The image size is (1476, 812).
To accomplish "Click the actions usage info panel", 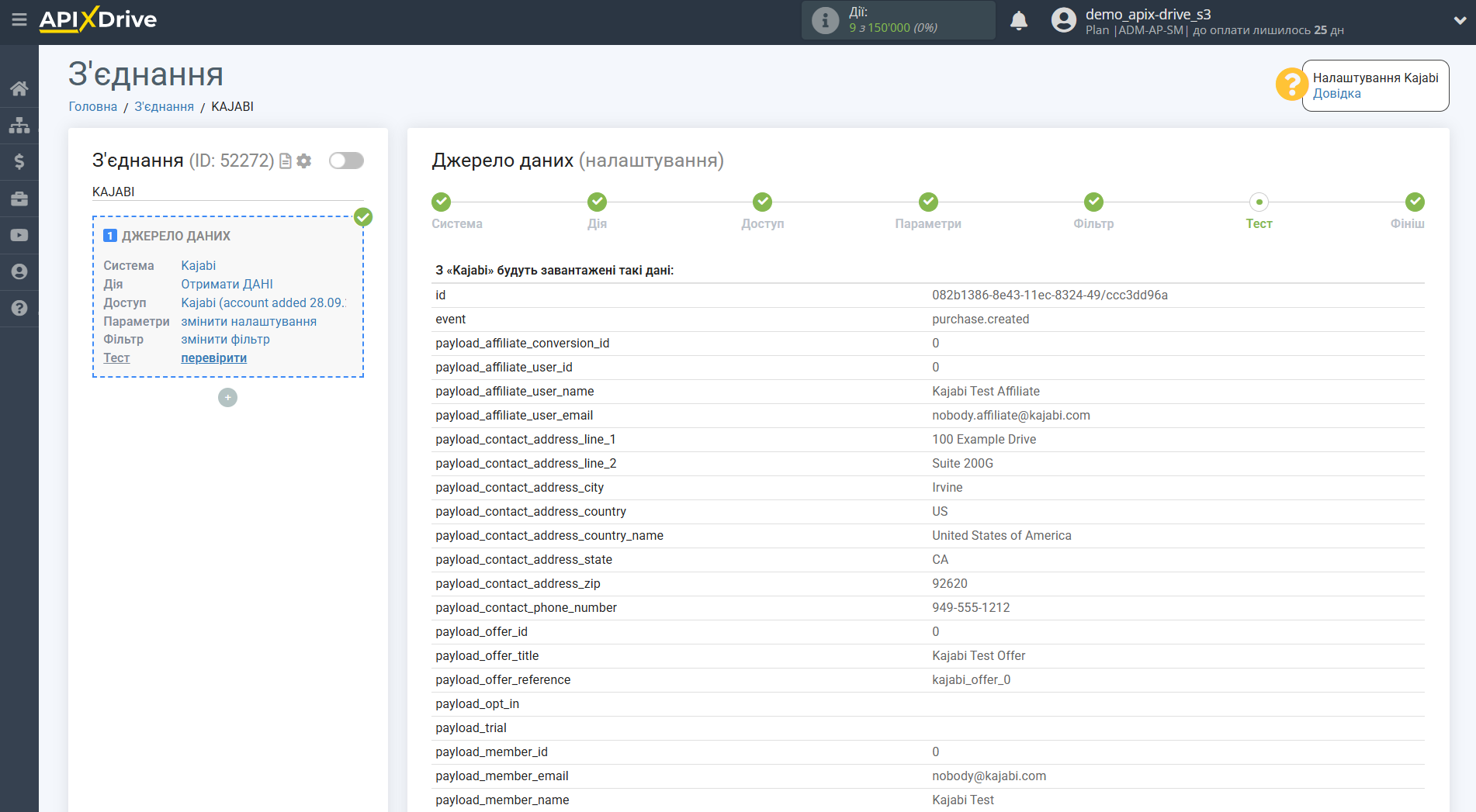I will [x=898, y=20].
